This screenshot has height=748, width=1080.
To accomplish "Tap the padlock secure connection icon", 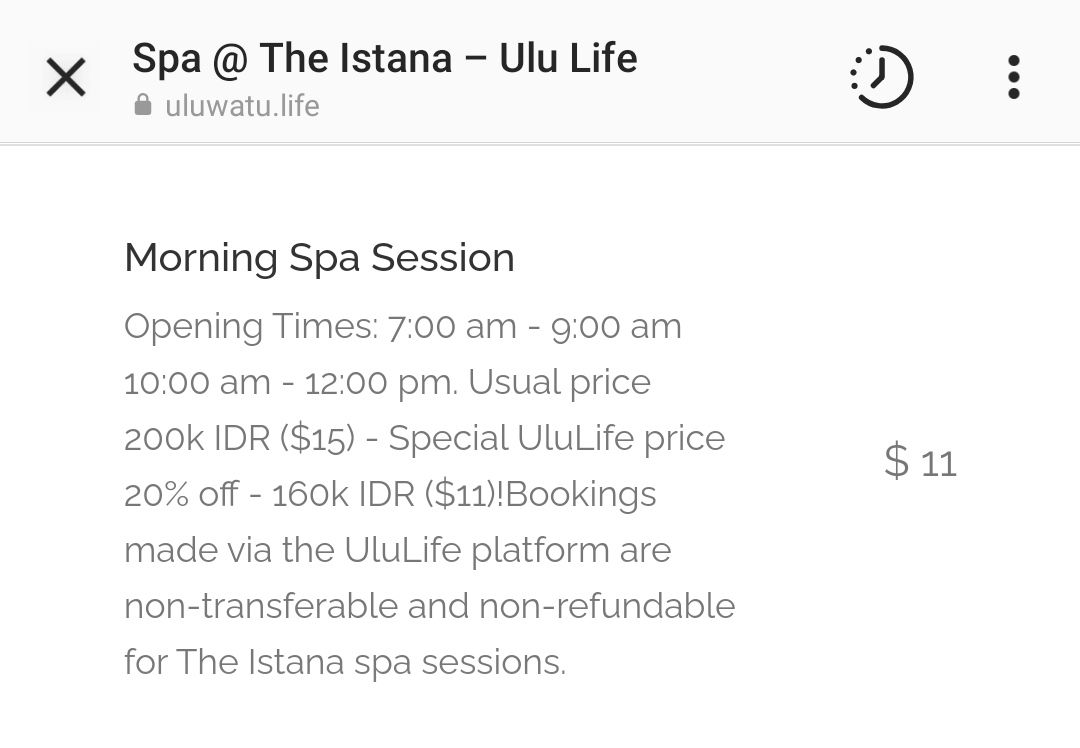I will click(143, 105).
